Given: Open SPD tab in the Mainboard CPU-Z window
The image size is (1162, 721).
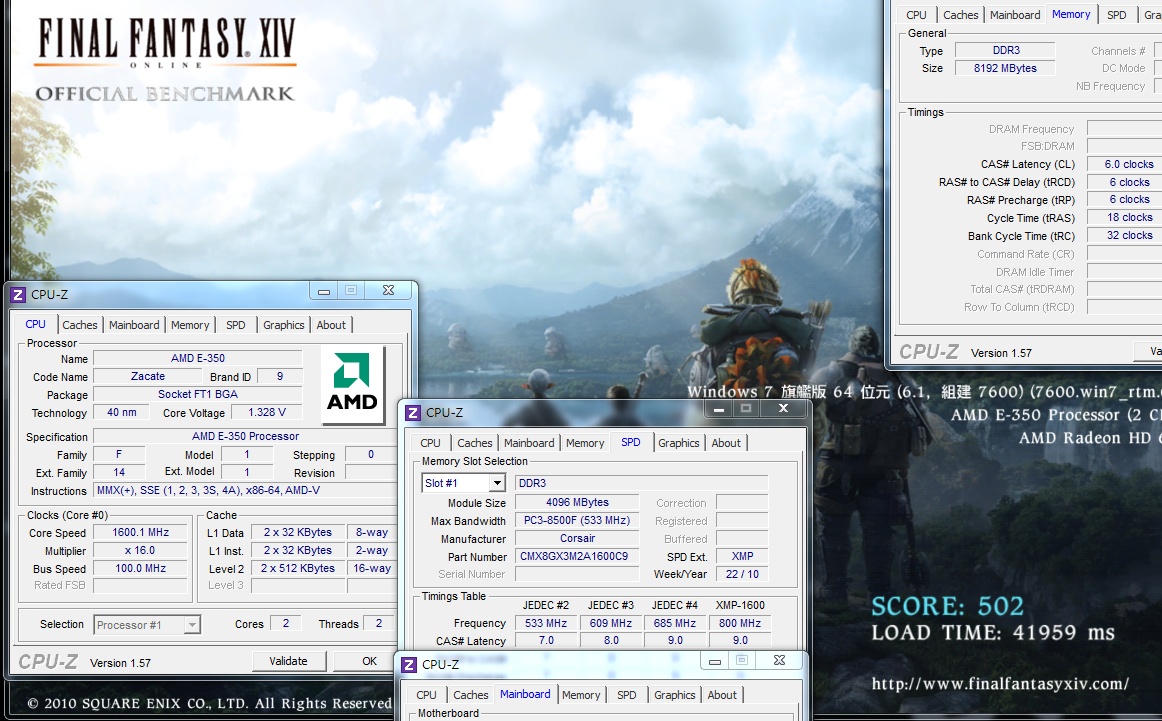Looking at the screenshot, I should [x=627, y=694].
